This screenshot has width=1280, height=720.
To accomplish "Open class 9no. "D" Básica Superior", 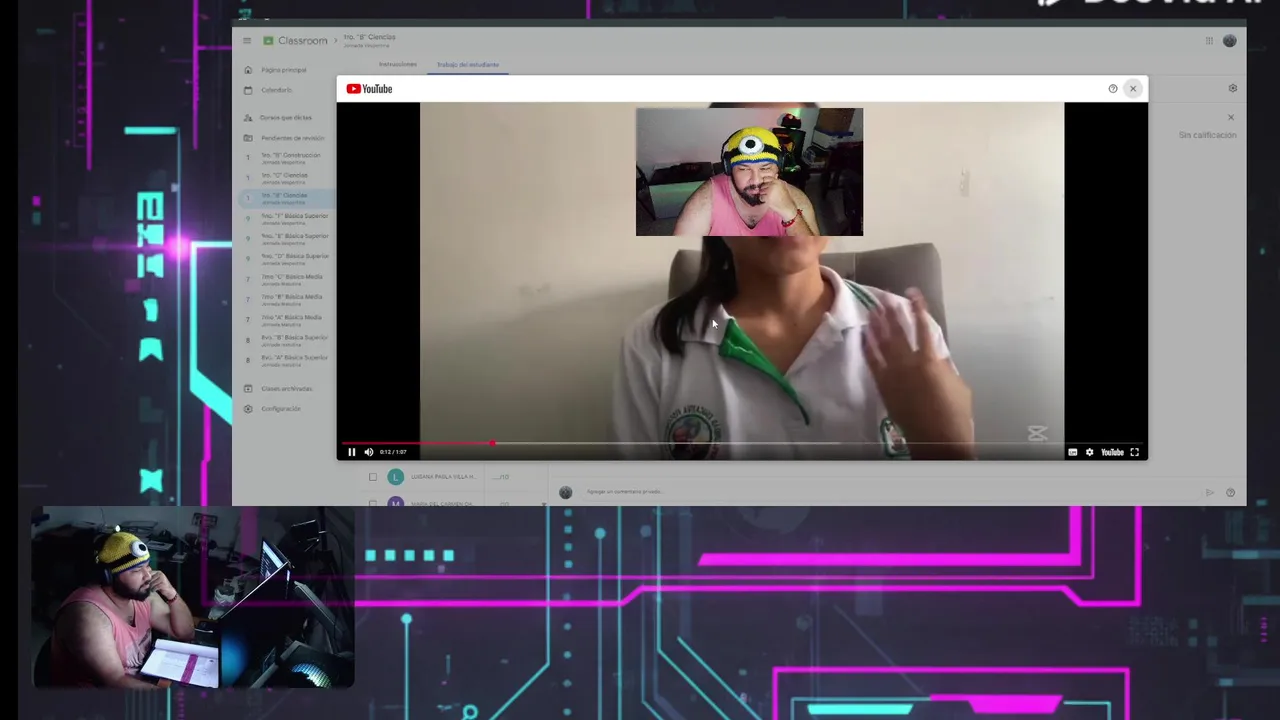I will click(294, 258).
